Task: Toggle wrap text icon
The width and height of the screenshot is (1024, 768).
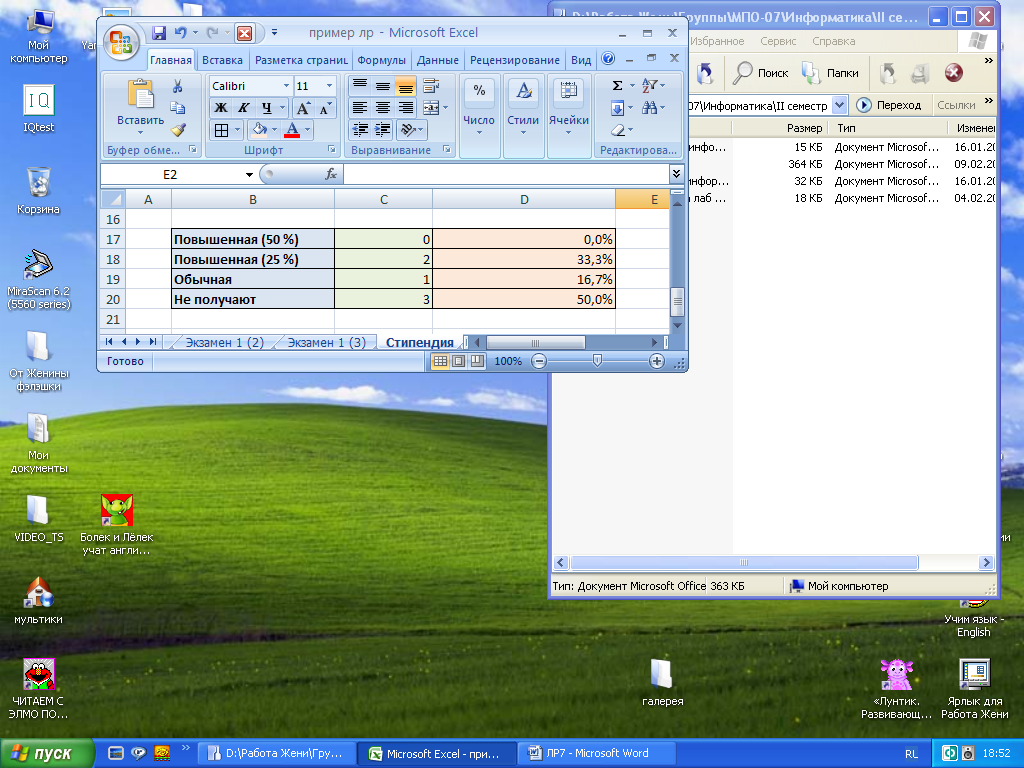Action: [431, 86]
